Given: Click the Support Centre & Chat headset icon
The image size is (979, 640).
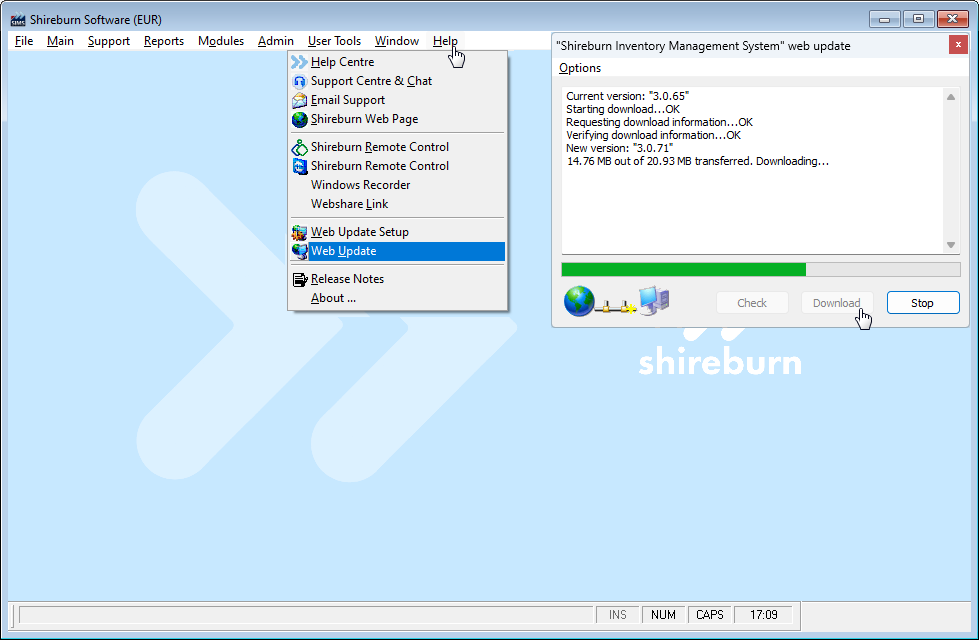Looking at the screenshot, I should (x=300, y=81).
